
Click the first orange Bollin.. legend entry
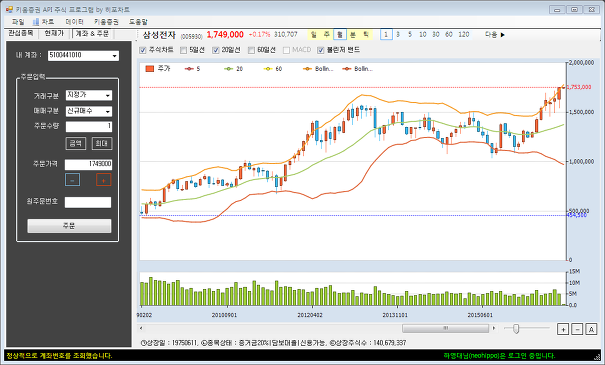(318, 69)
